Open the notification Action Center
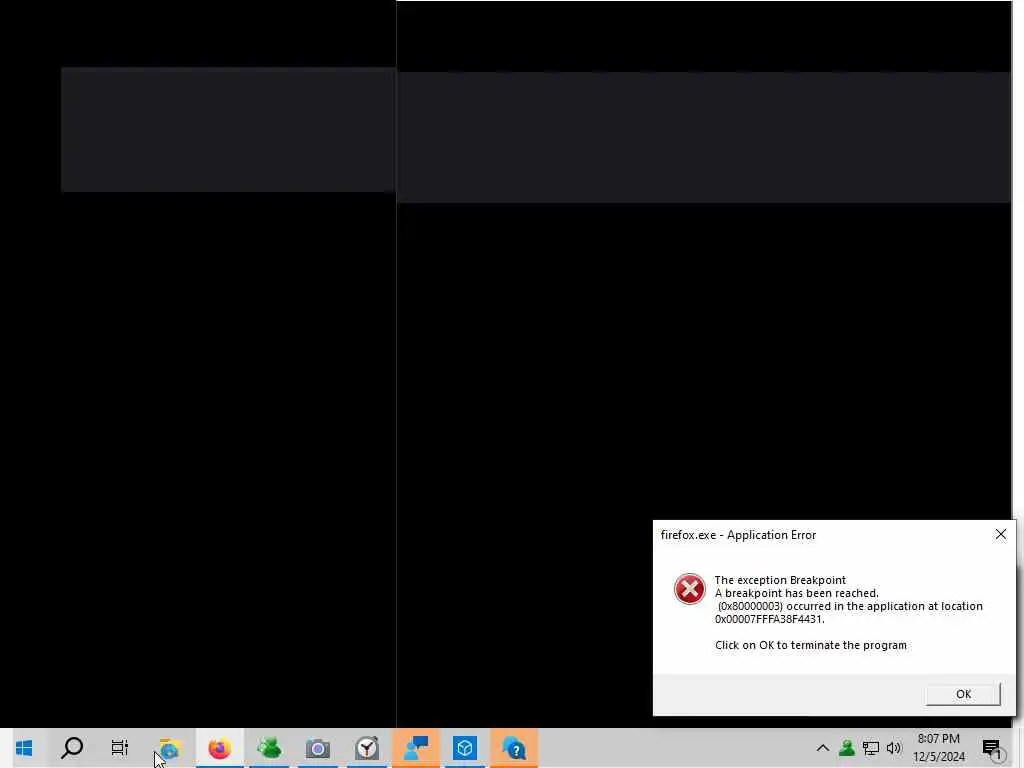The height and width of the screenshot is (768, 1024). pos(992,748)
